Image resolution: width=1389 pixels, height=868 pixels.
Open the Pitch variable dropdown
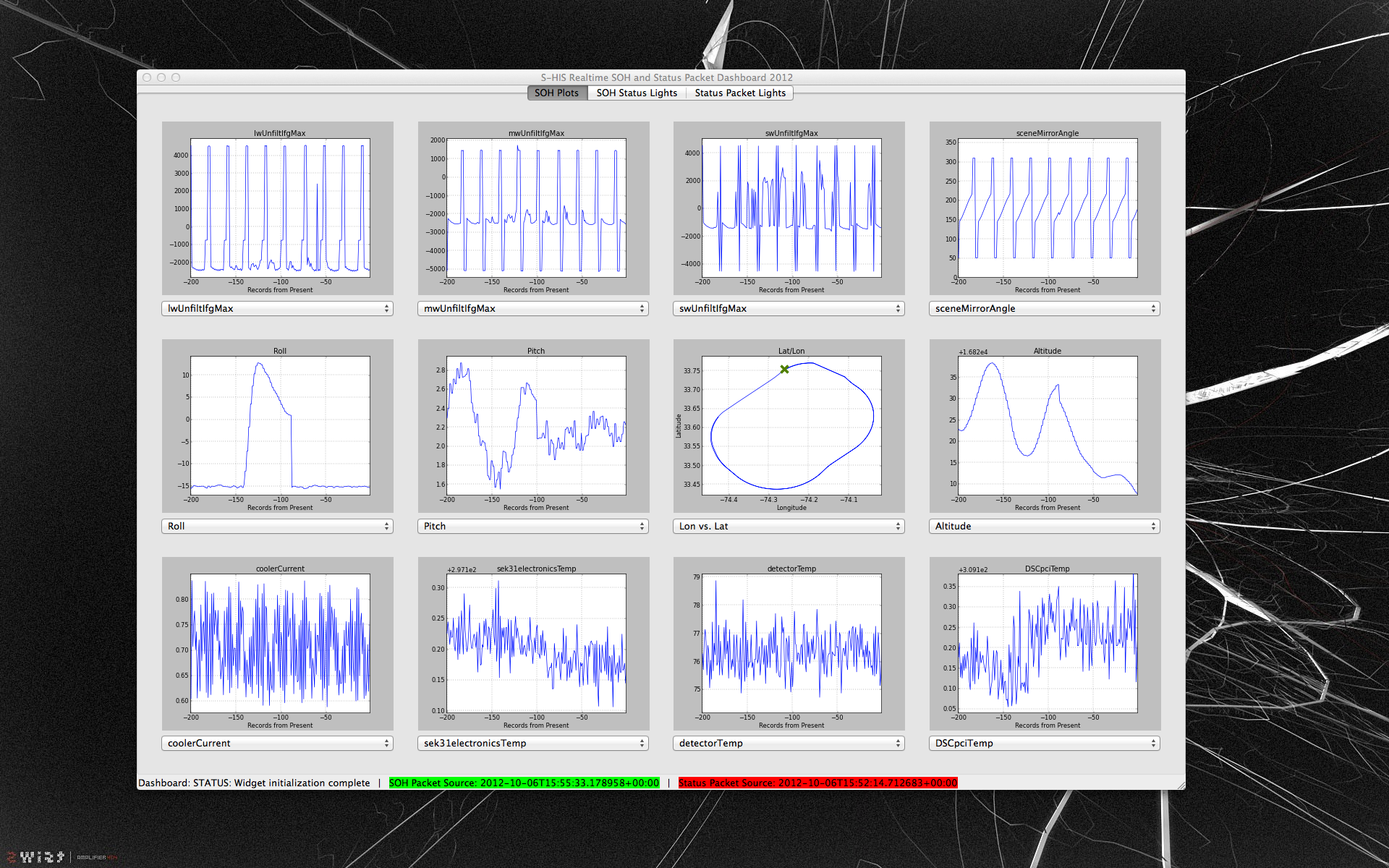[533, 527]
